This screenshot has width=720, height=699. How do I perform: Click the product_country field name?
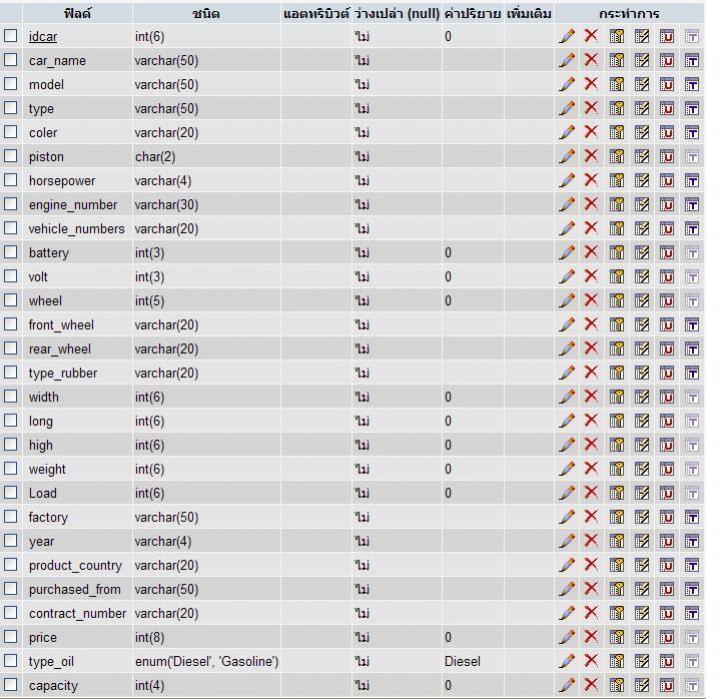75,565
